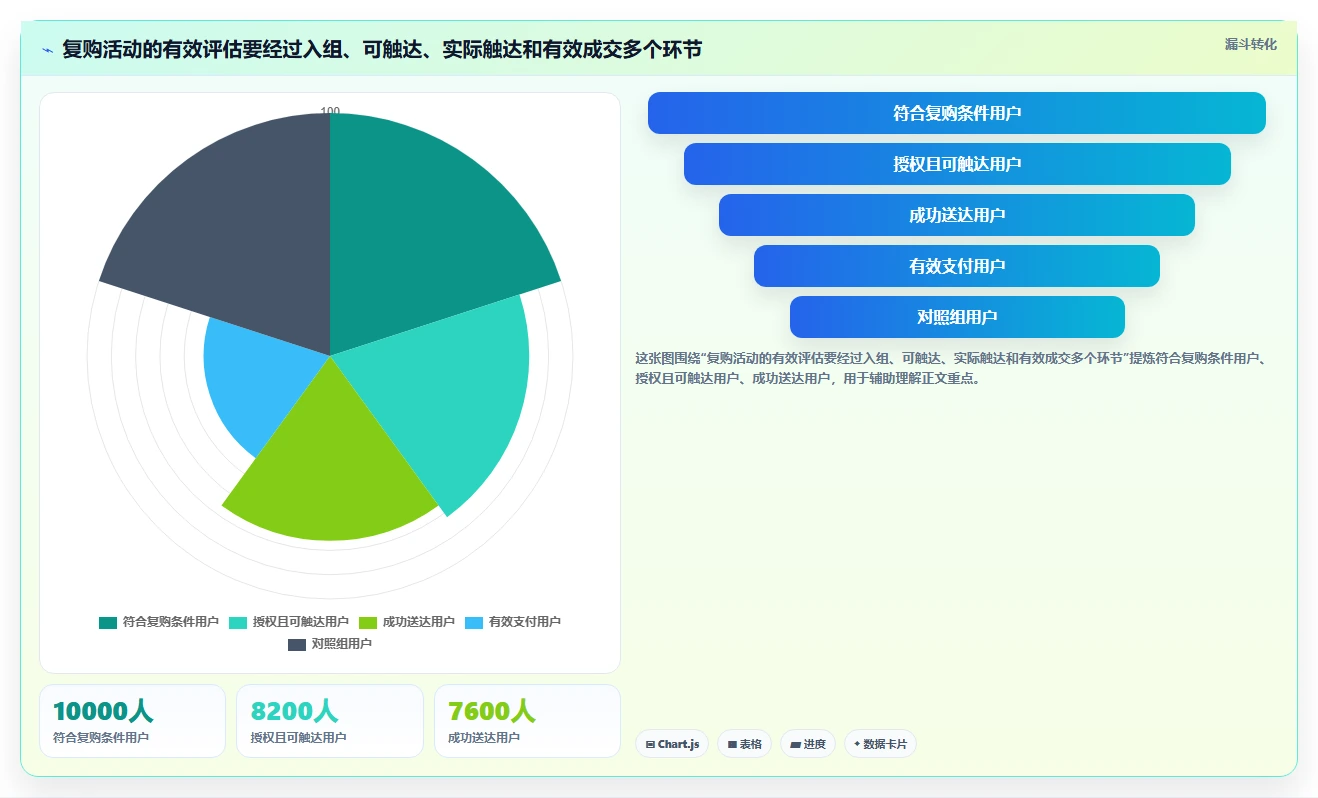The image size is (1318, 798).
Task: Select the 数据卡片 tag chip
Action: point(880,744)
